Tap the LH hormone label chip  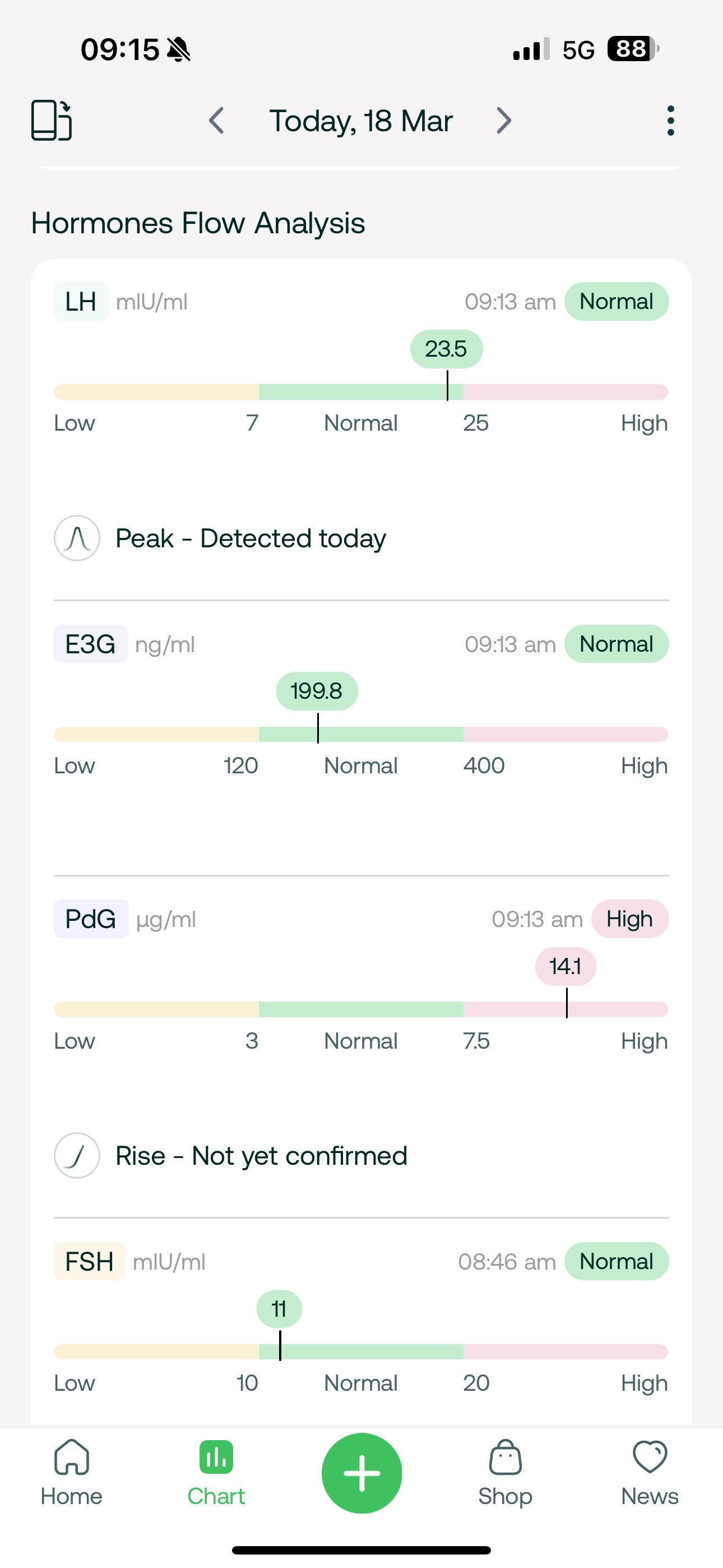81,302
